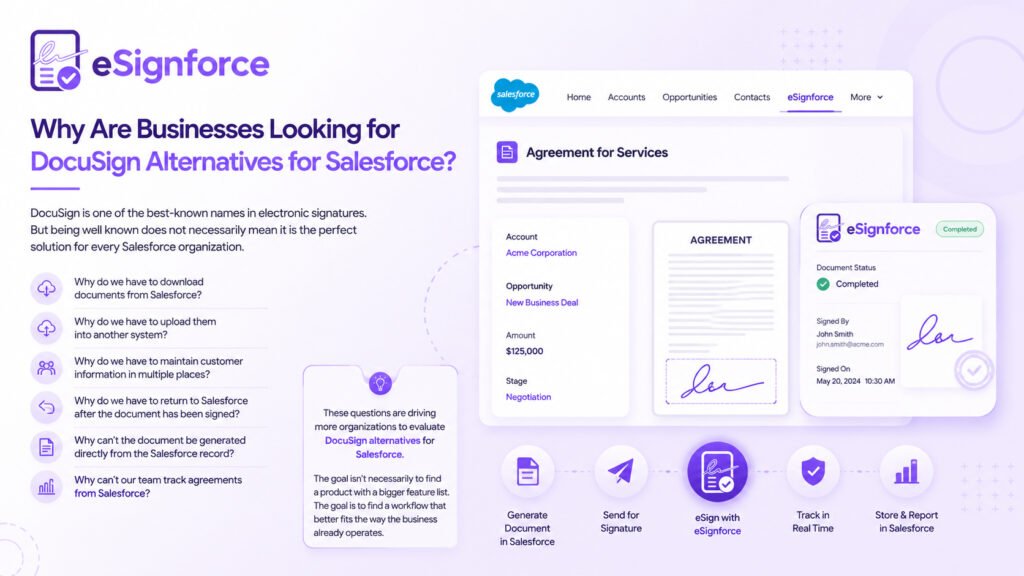Viewport: 1024px width, 576px height.
Task: Click the Send for Signature paper plane icon
Action: click(x=621, y=471)
